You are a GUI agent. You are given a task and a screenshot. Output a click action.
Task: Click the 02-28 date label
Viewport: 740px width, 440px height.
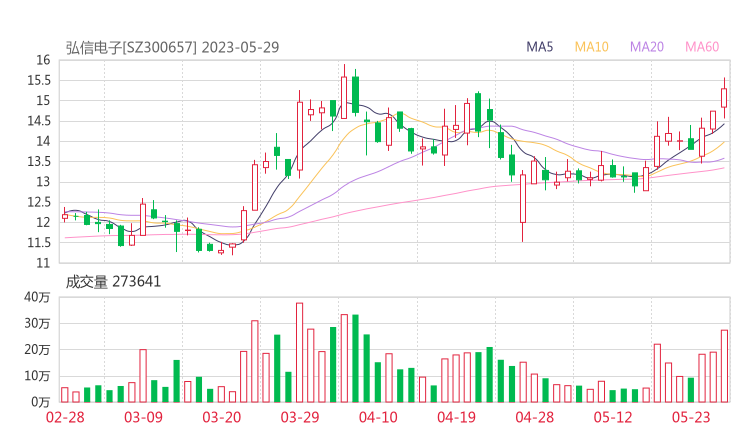pos(65,417)
